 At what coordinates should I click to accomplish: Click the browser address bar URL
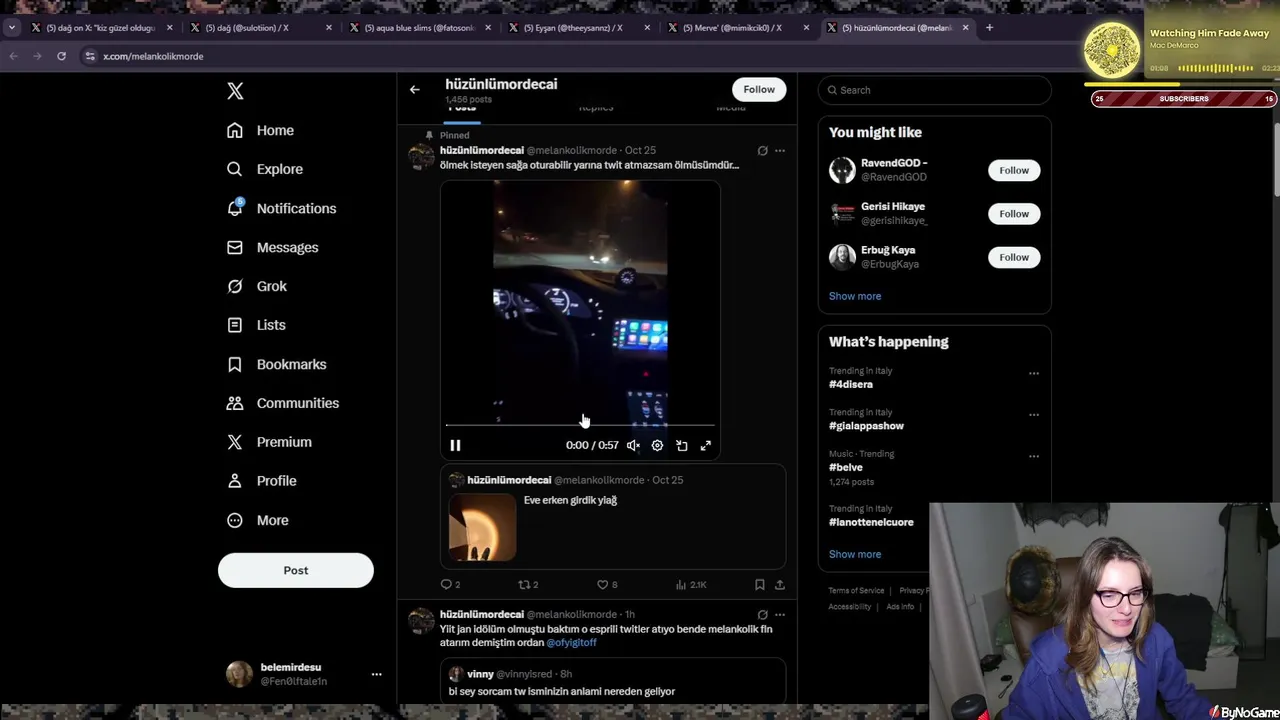(153, 56)
